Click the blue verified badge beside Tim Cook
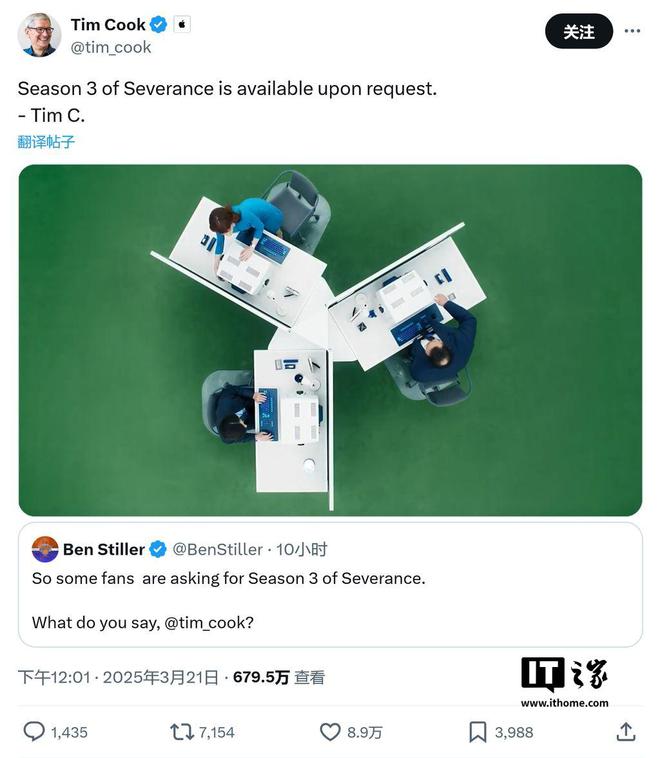The image size is (660, 758). [158, 24]
